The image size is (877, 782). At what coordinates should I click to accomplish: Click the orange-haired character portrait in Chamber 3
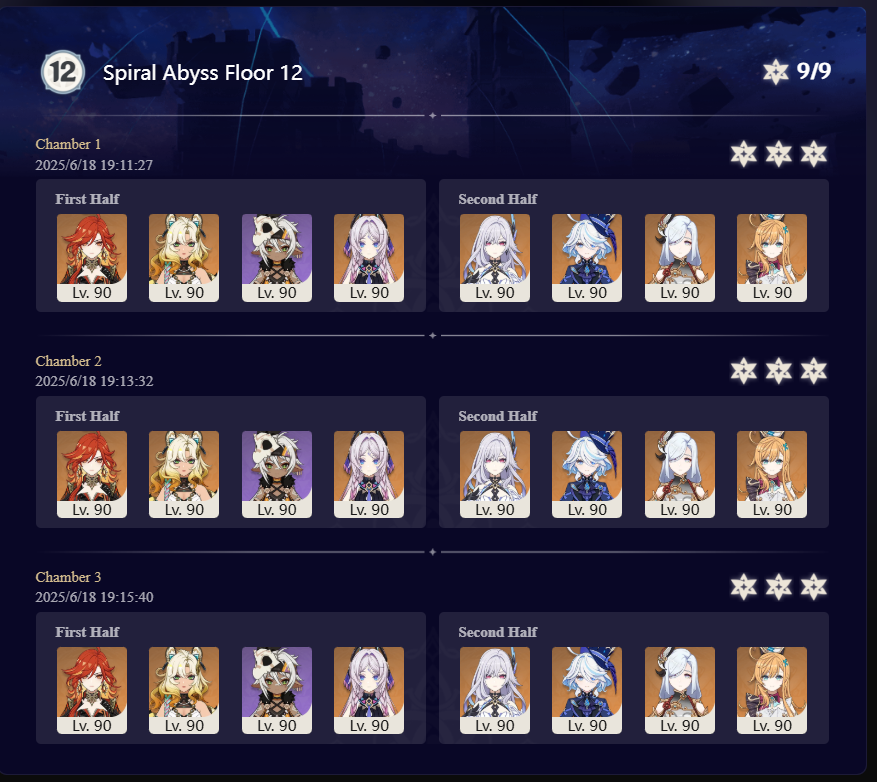coord(772,690)
